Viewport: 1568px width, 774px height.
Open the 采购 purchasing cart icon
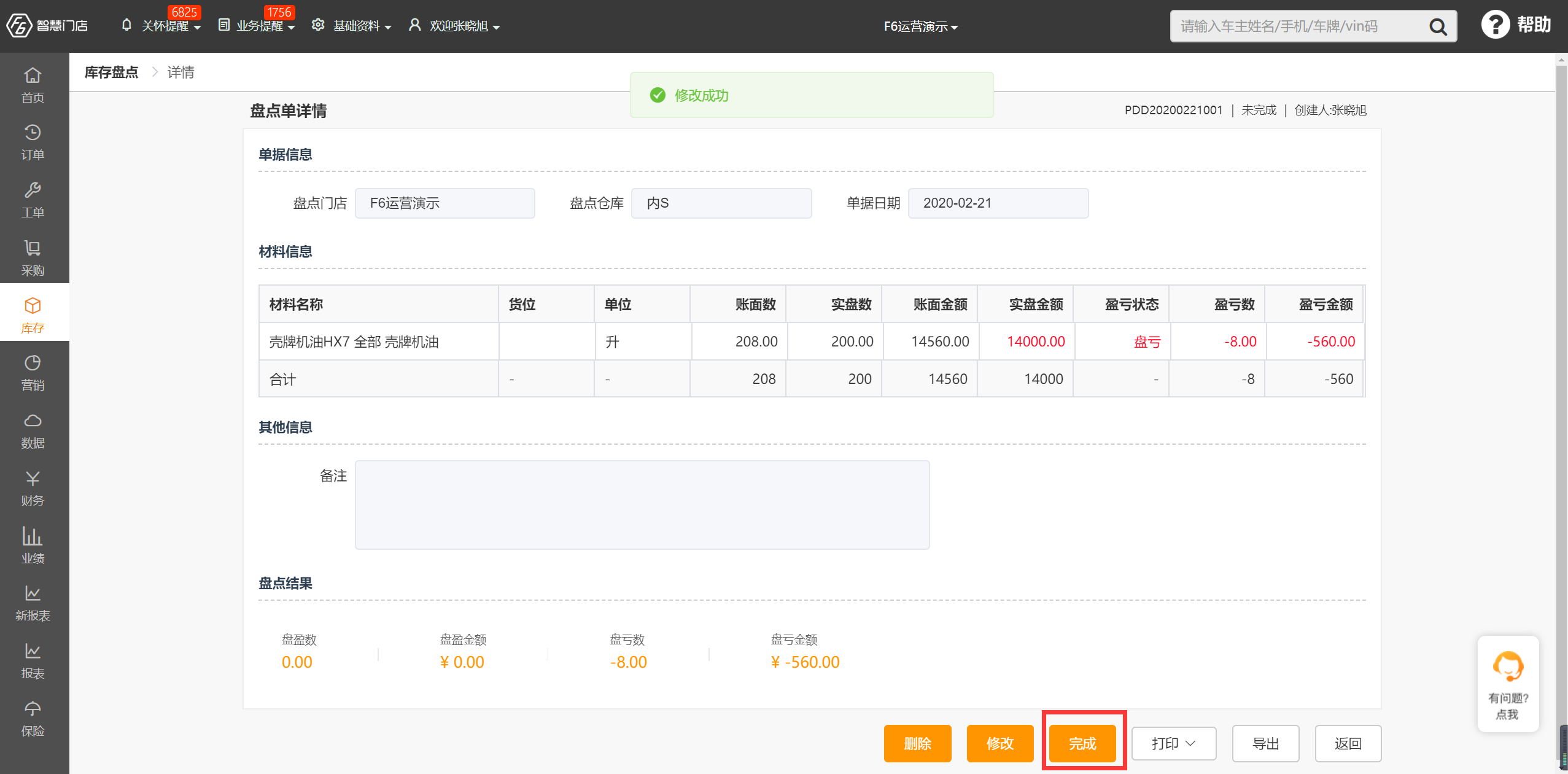pos(33,248)
